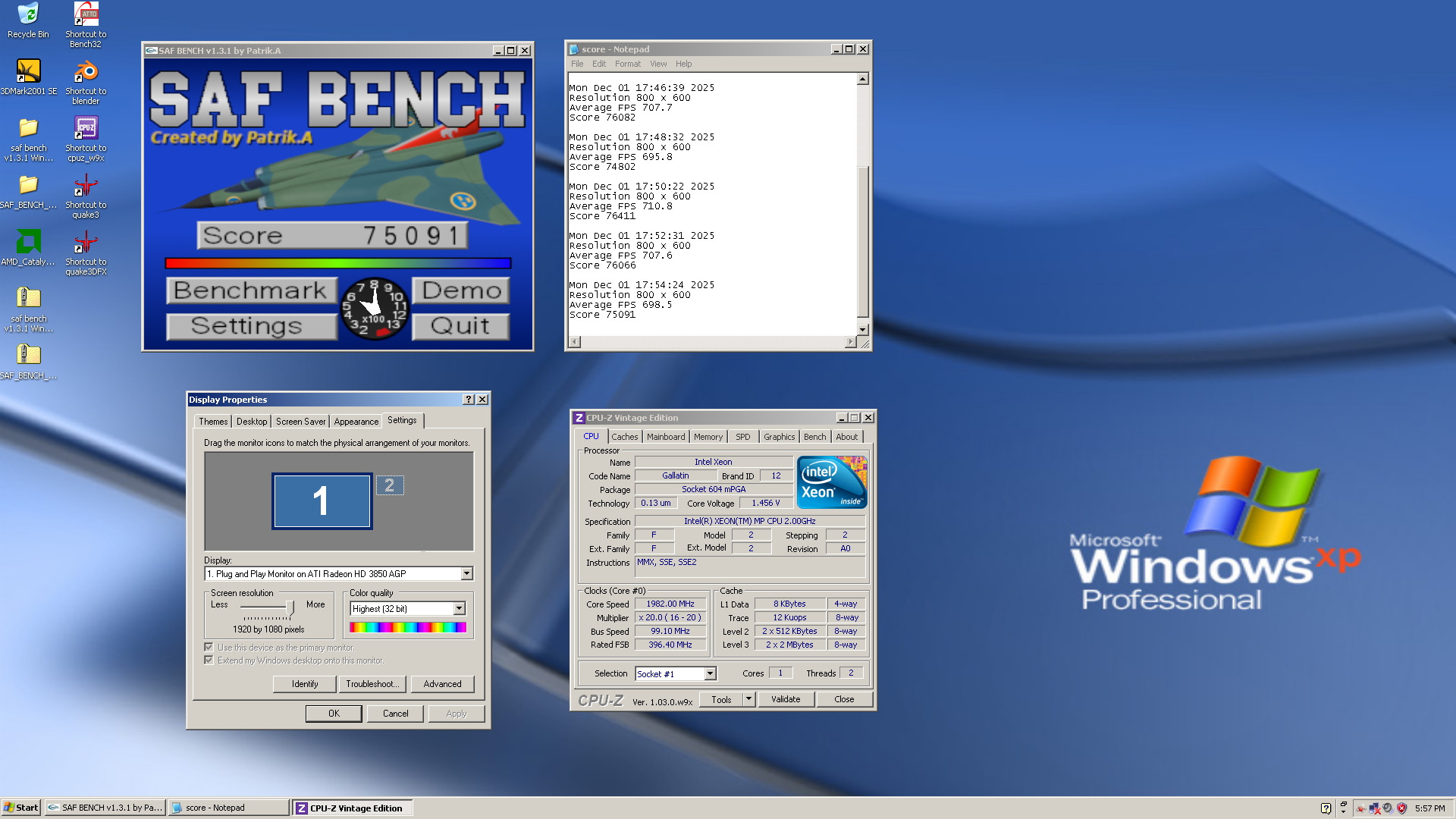Select the Shortcut to blender icon
The height and width of the screenshot is (819, 1456).
point(86,72)
